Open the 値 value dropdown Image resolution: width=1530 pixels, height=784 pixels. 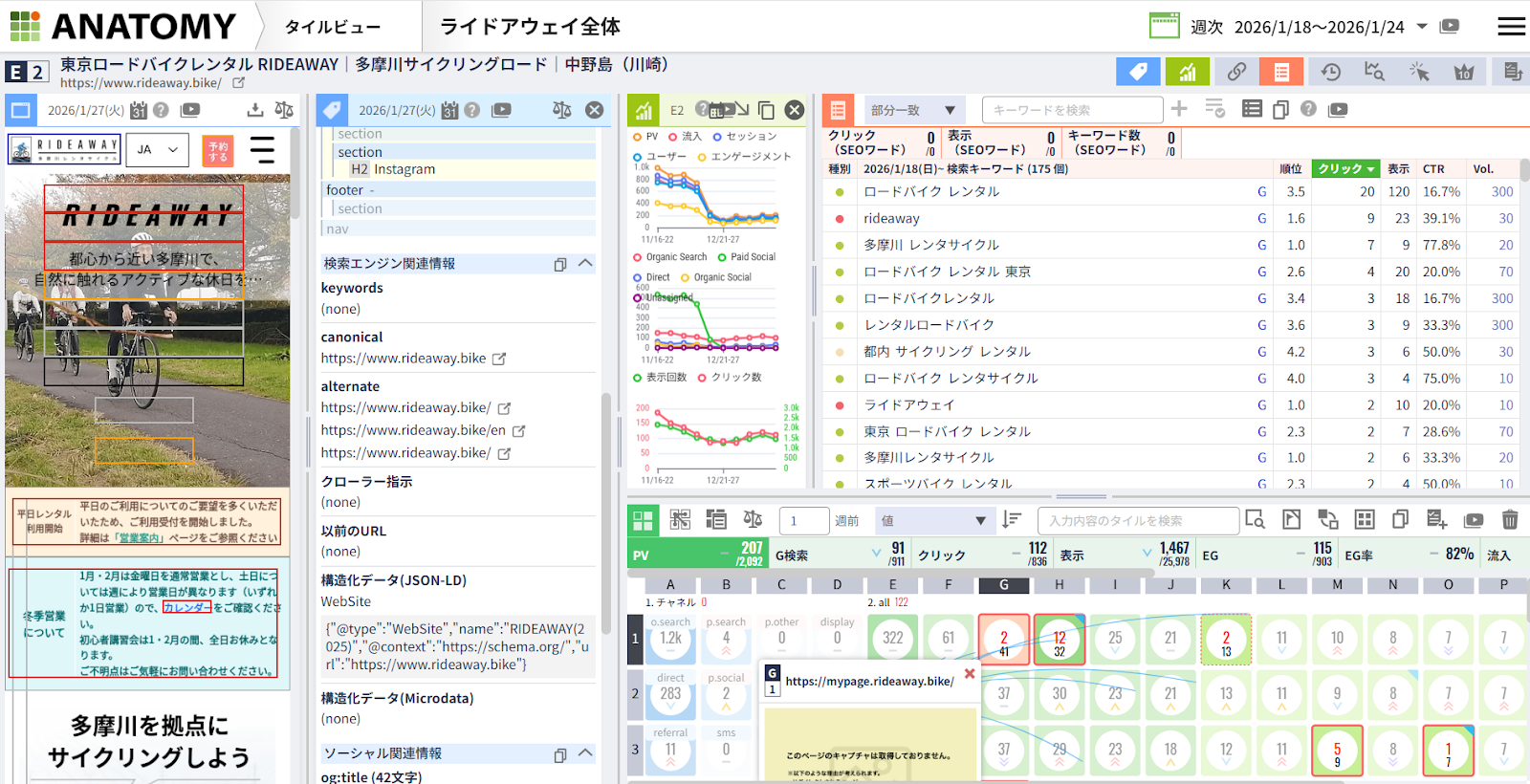[x=934, y=521]
